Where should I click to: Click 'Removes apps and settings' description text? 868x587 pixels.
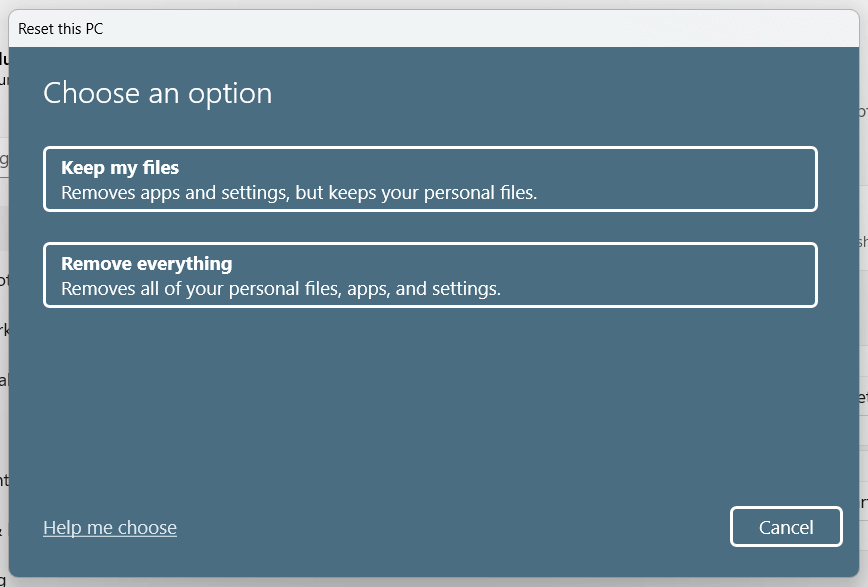pos(299,193)
